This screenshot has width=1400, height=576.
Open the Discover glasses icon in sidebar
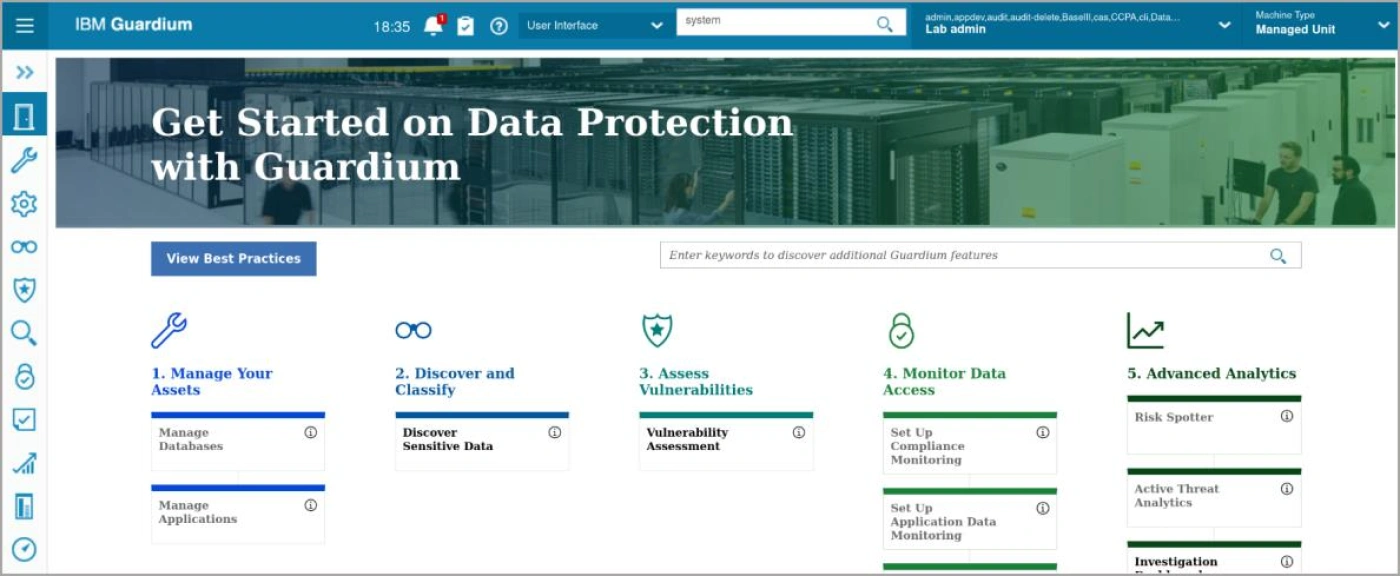pyautogui.click(x=24, y=247)
